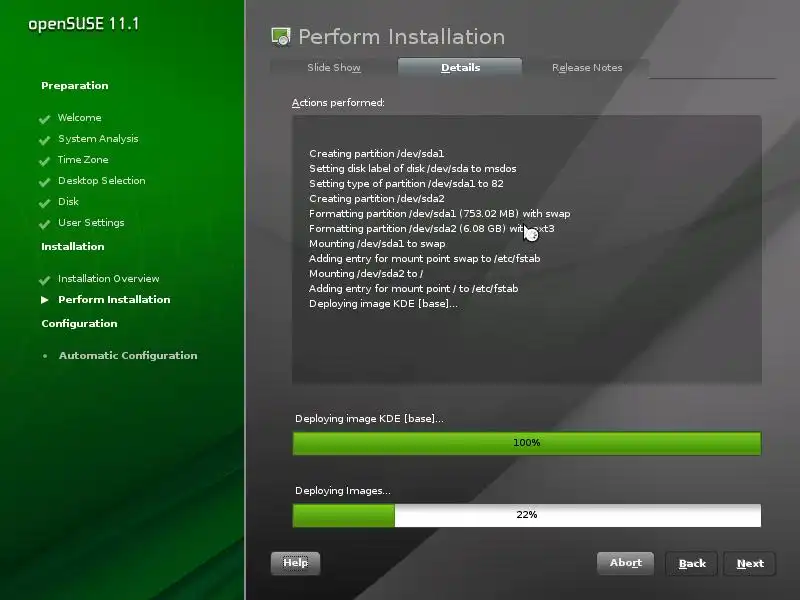Click the checkmark icon beside Disk
Viewport: 800px width, 600px height.
[45, 203]
